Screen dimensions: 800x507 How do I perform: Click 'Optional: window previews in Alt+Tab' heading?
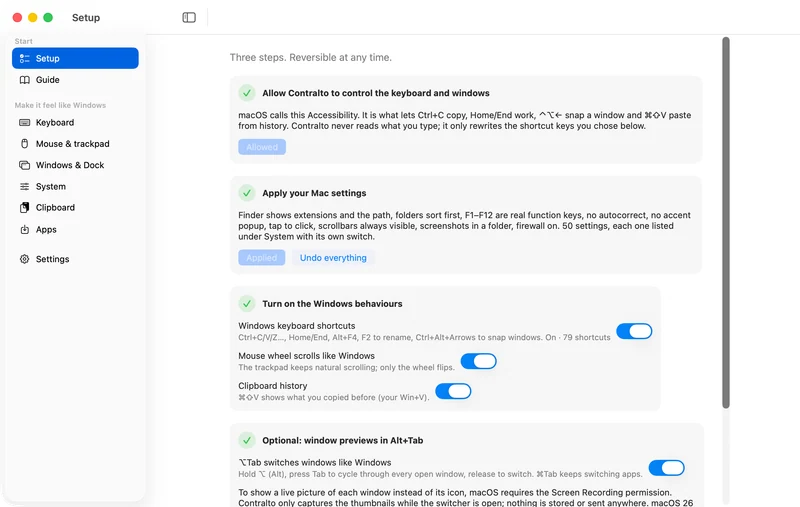pos(343,440)
